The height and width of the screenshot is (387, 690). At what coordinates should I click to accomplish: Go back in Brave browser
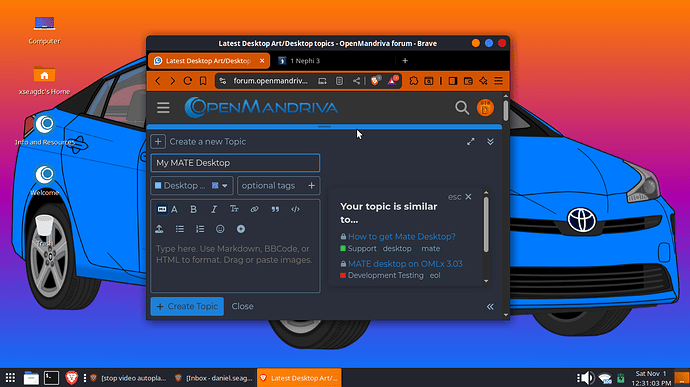tap(158, 81)
